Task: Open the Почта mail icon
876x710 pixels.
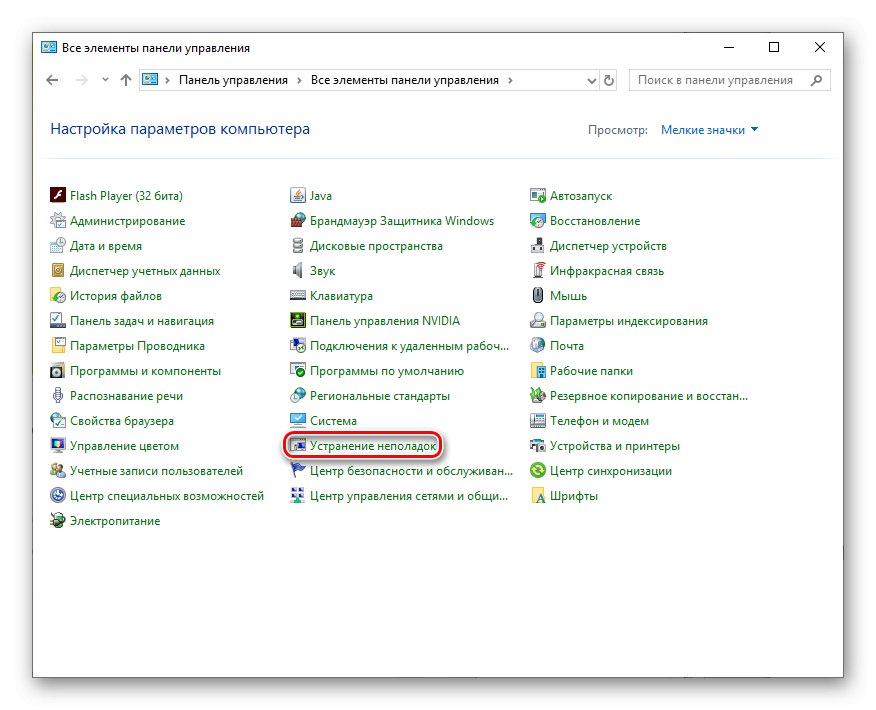Action: [x=537, y=346]
